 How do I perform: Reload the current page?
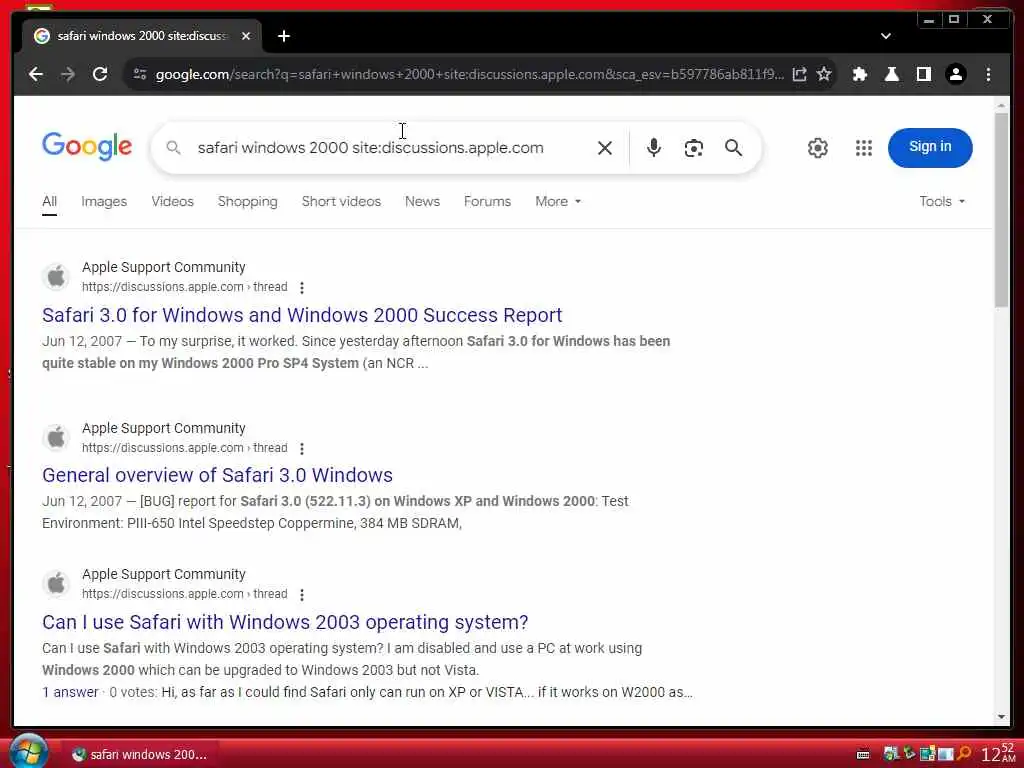click(x=100, y=74)
